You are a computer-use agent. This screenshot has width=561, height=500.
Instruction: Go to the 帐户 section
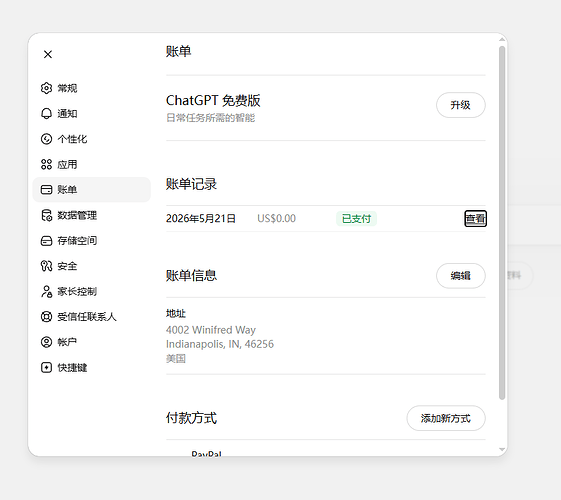[91, 342]
